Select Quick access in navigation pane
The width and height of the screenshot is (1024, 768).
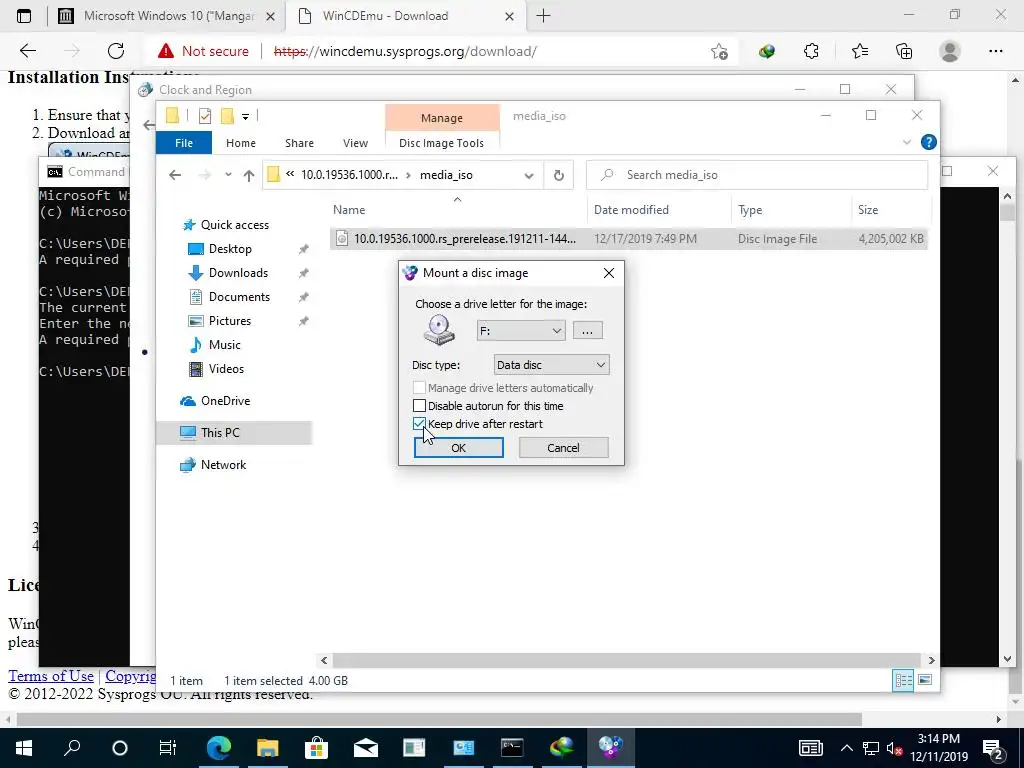tap(234, 225)
